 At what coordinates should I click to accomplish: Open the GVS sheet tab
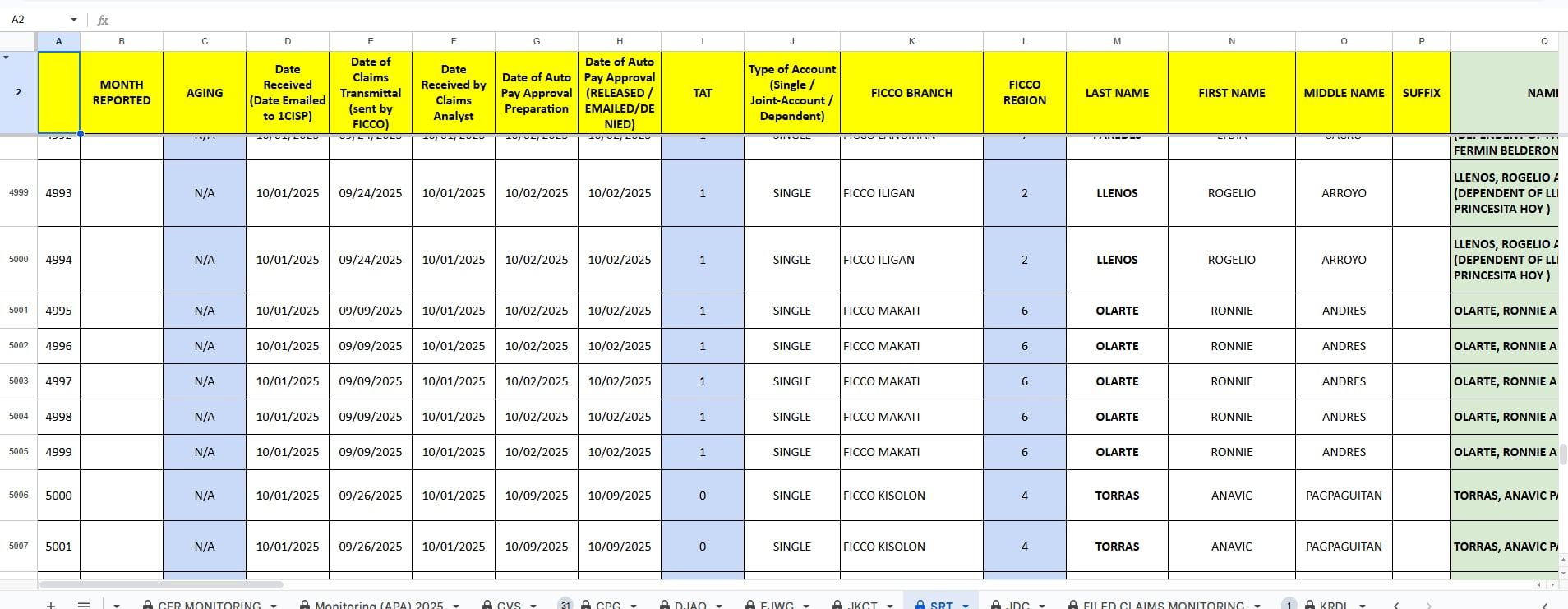[509, 605]
